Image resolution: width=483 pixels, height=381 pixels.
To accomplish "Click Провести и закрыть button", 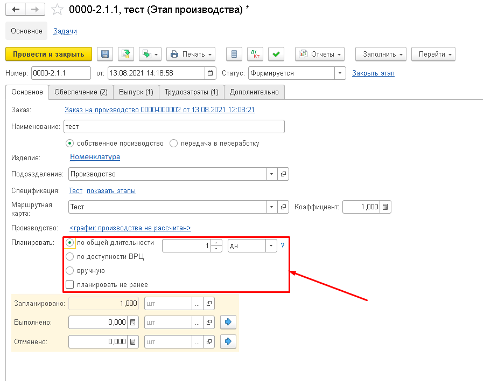I will click(x=49, y=54).
